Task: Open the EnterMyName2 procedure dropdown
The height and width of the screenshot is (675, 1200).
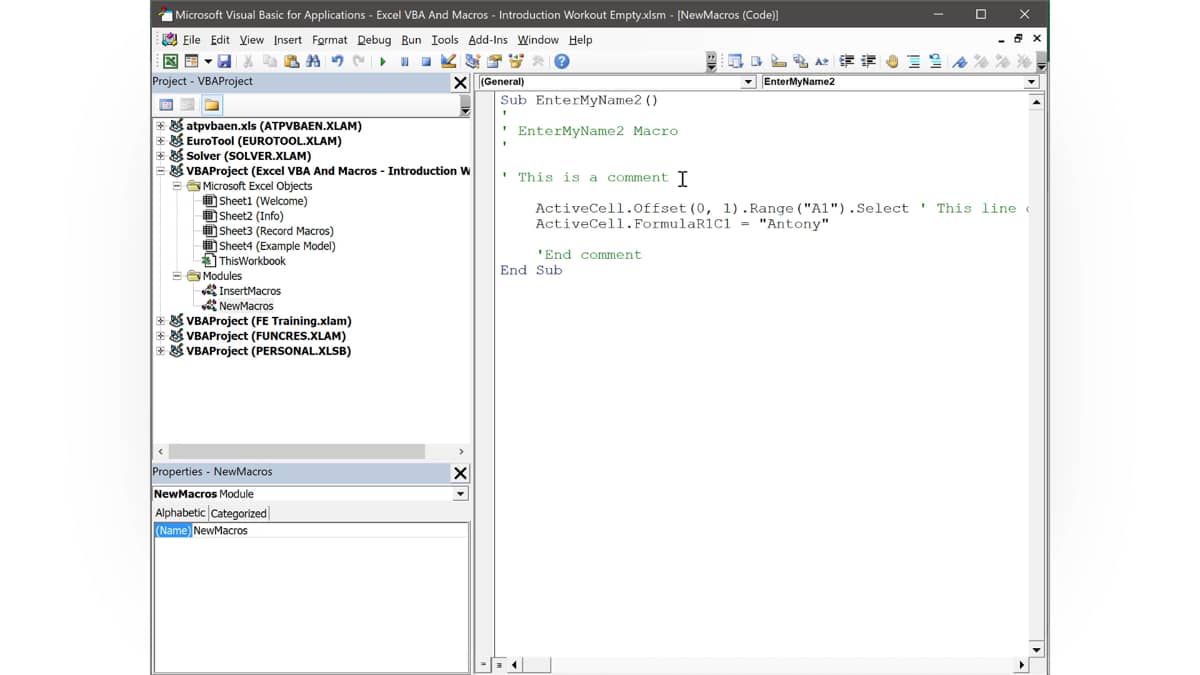Action: coord(1031,82)
